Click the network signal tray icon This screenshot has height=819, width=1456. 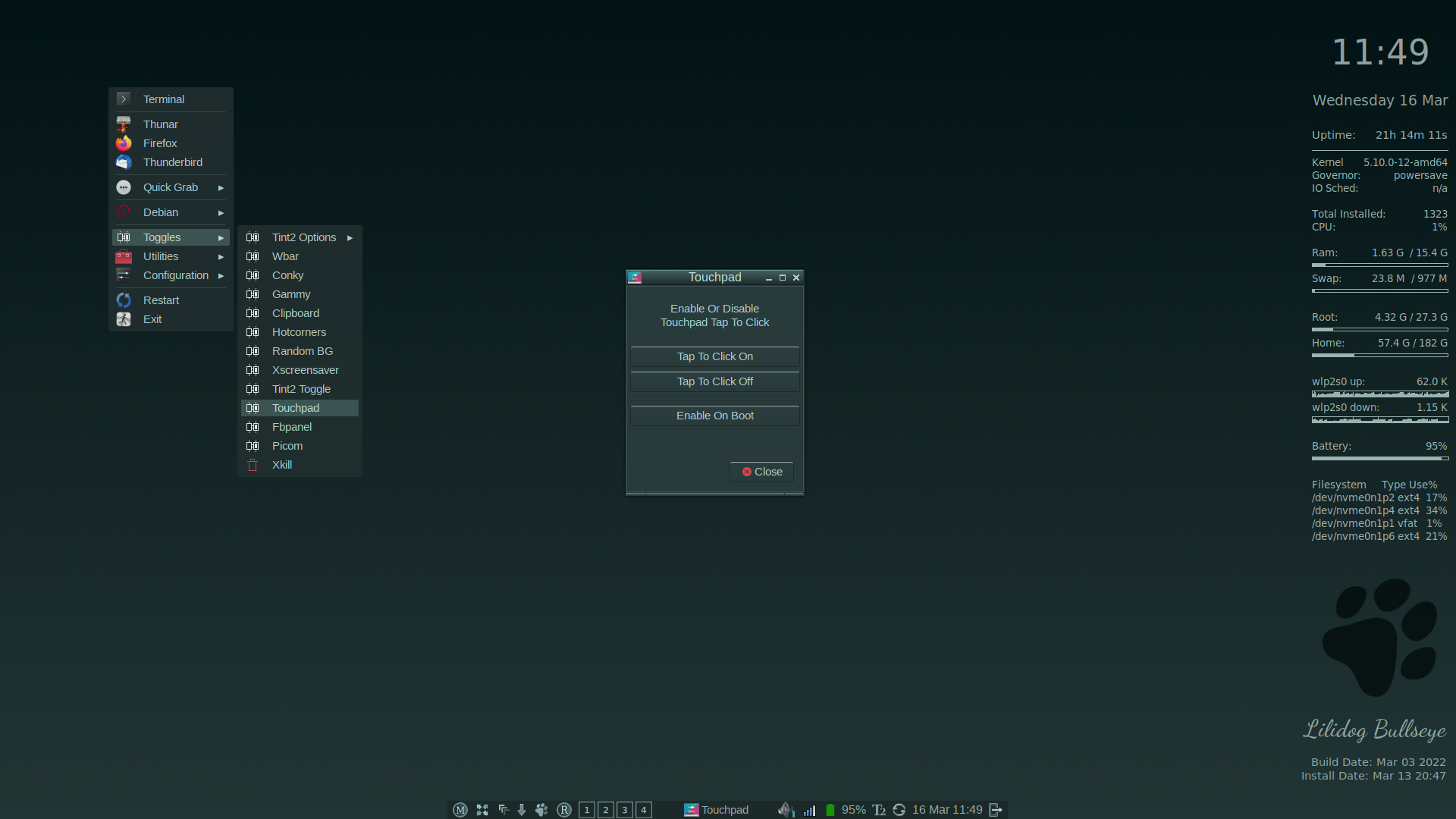point(809,810)
